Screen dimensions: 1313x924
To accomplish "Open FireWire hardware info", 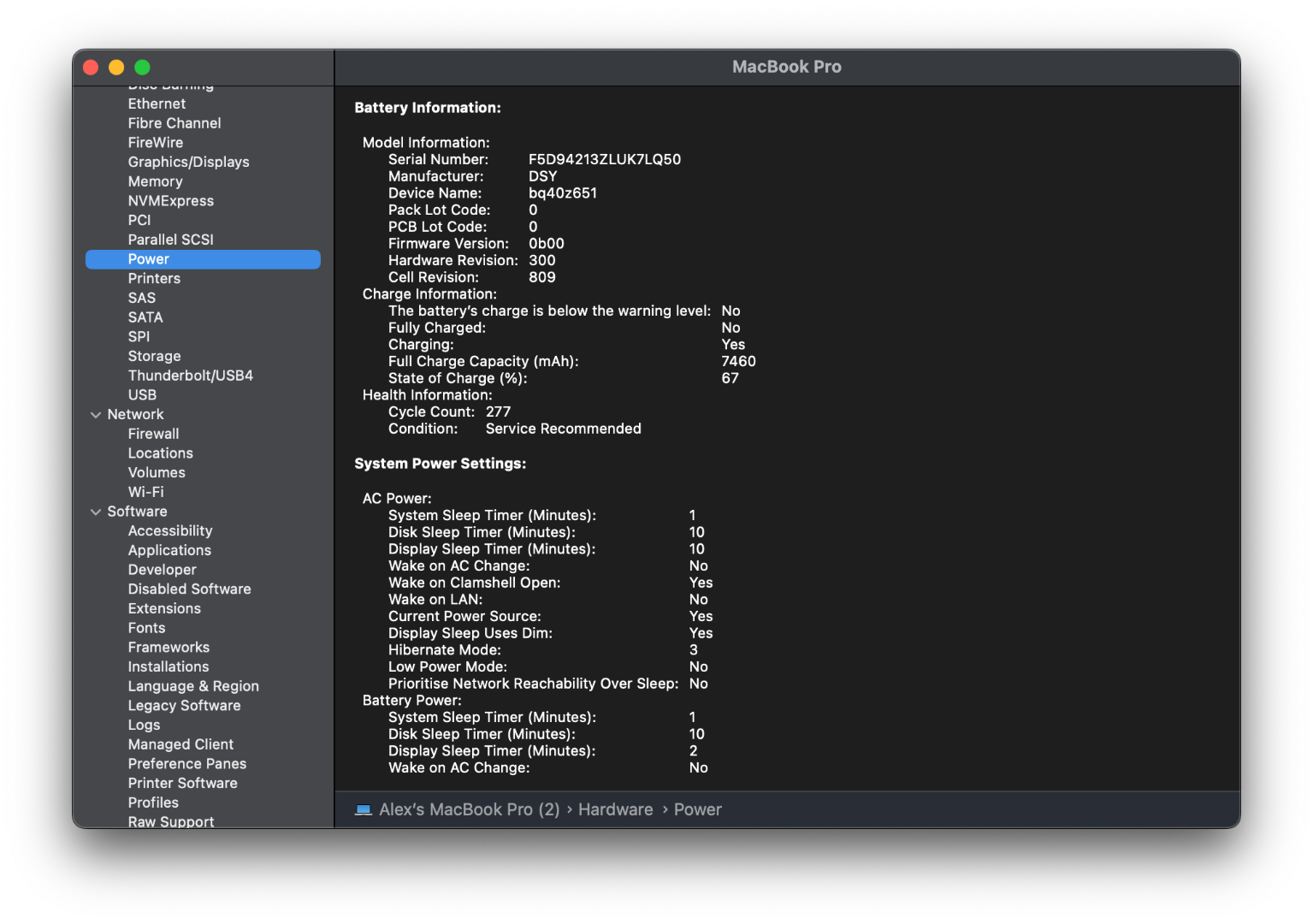I will [156, 143].
